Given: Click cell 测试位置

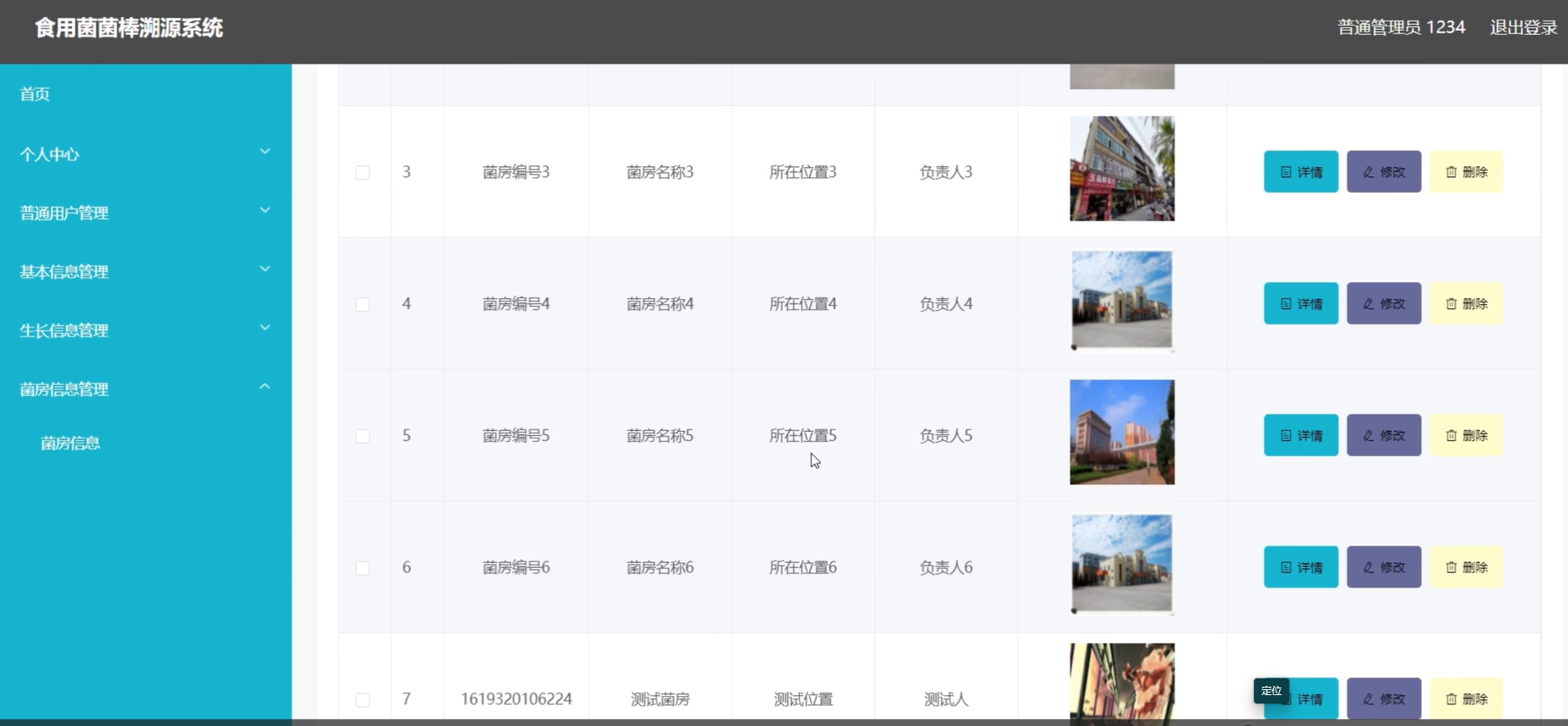Looking at the screenshot, I should point(803,699).
